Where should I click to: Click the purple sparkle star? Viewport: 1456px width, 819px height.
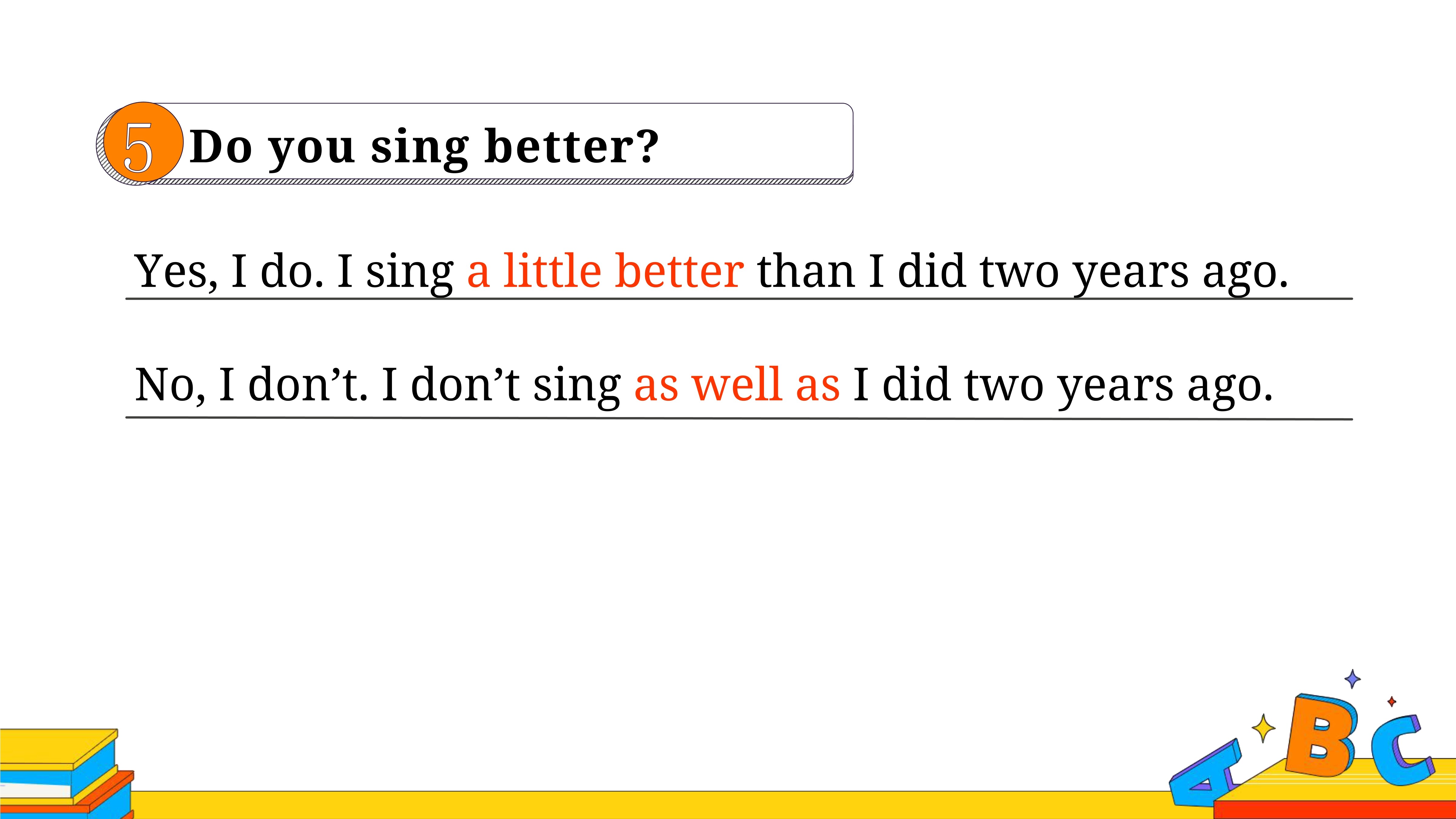tap(1352, 679)
